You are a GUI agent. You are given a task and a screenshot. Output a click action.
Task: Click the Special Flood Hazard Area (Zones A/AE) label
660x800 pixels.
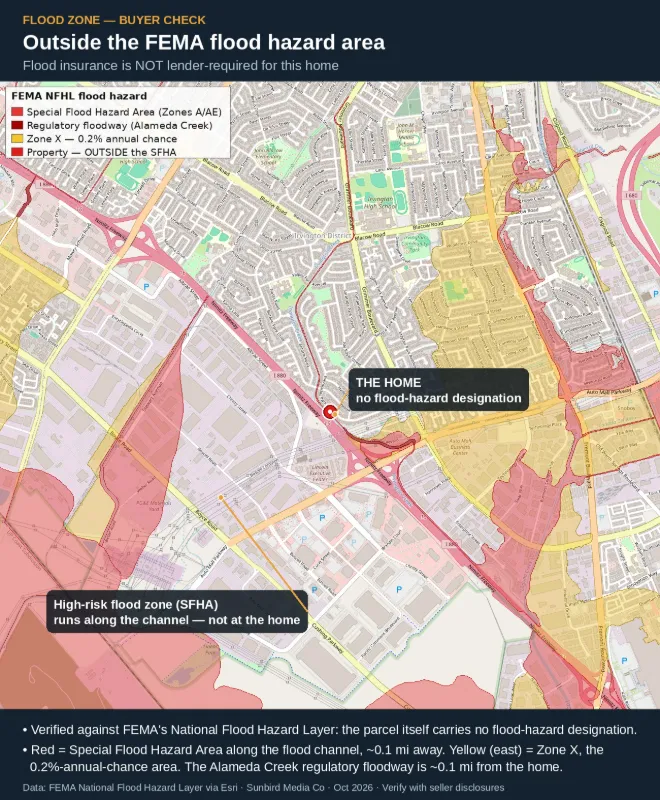point(124,112)
